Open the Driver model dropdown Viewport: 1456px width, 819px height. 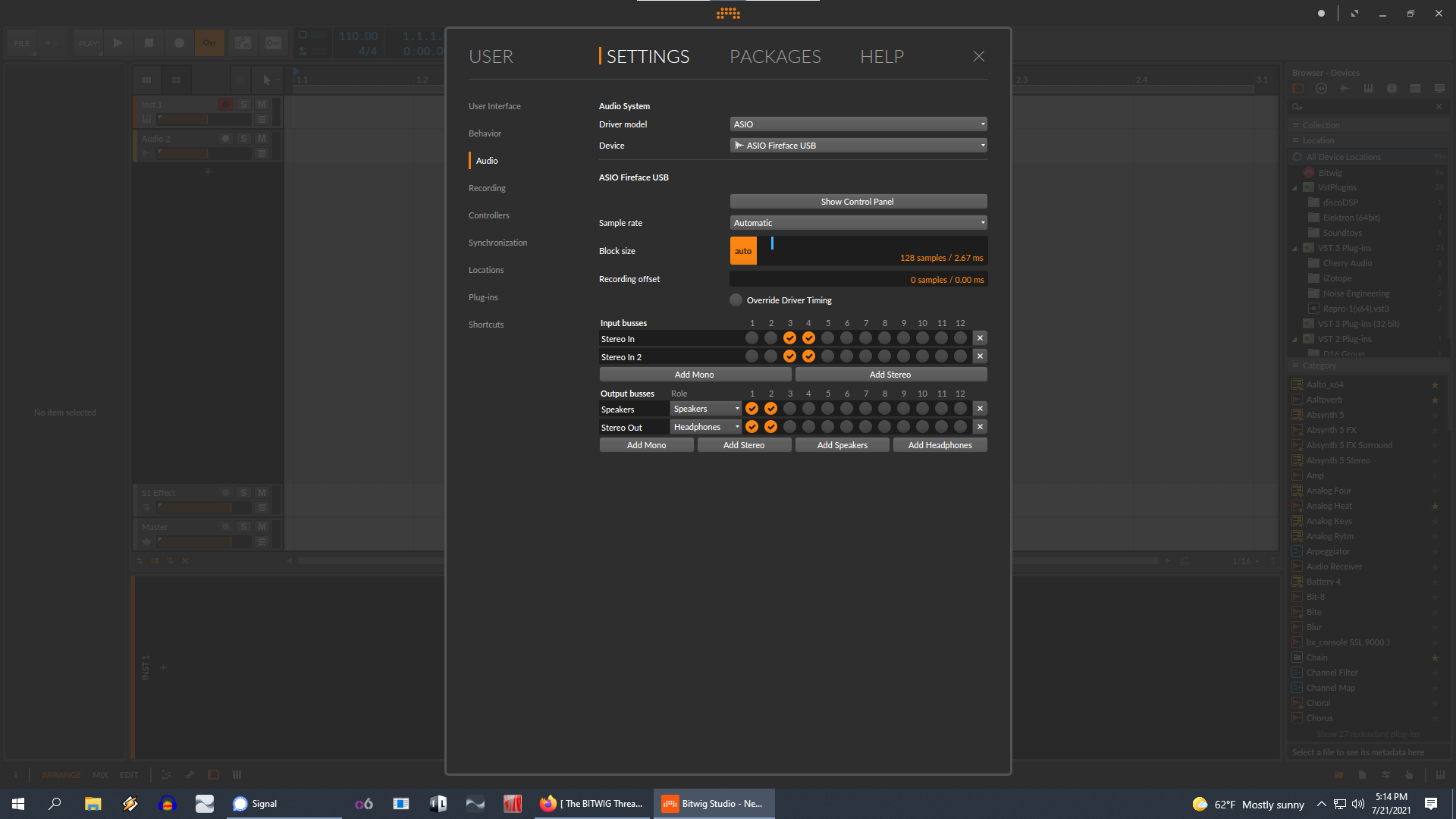(858, 124)
